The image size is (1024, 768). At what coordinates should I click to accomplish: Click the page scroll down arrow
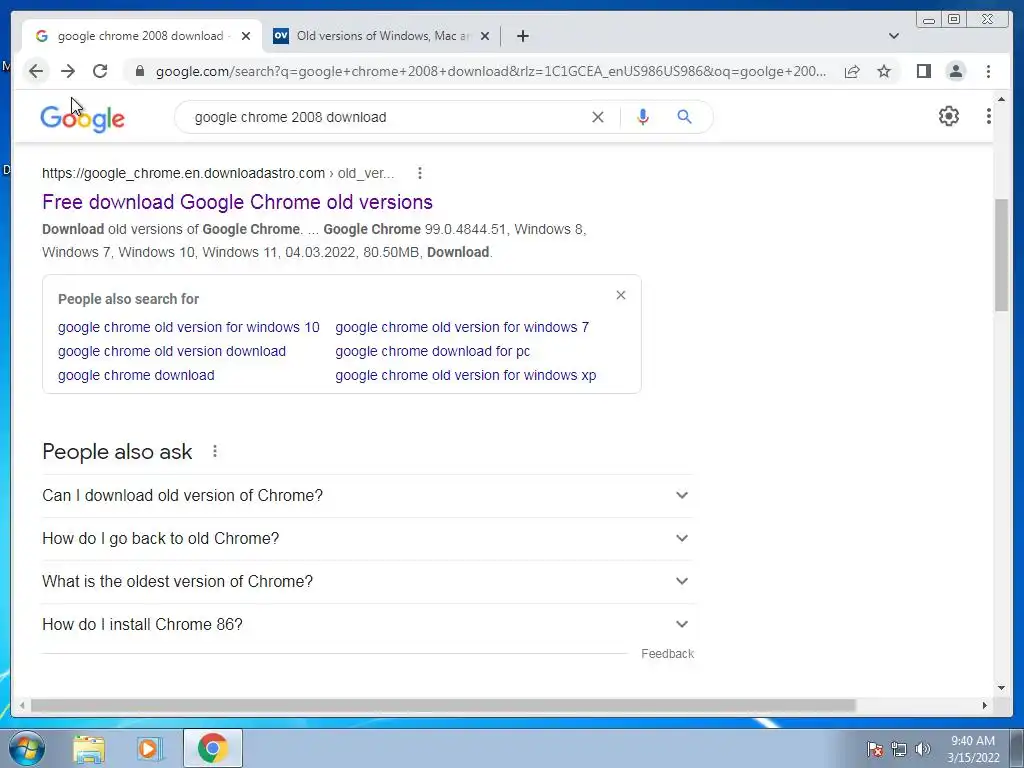[x=1001, y=687]
